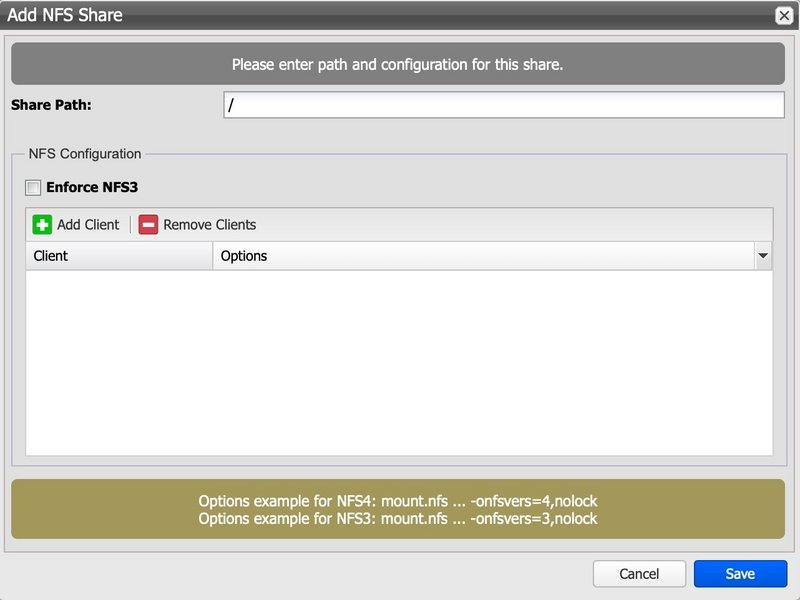Viewport: 800px width, 600px height.
Task: Click the NFS4 options example text
Action: 398,500
